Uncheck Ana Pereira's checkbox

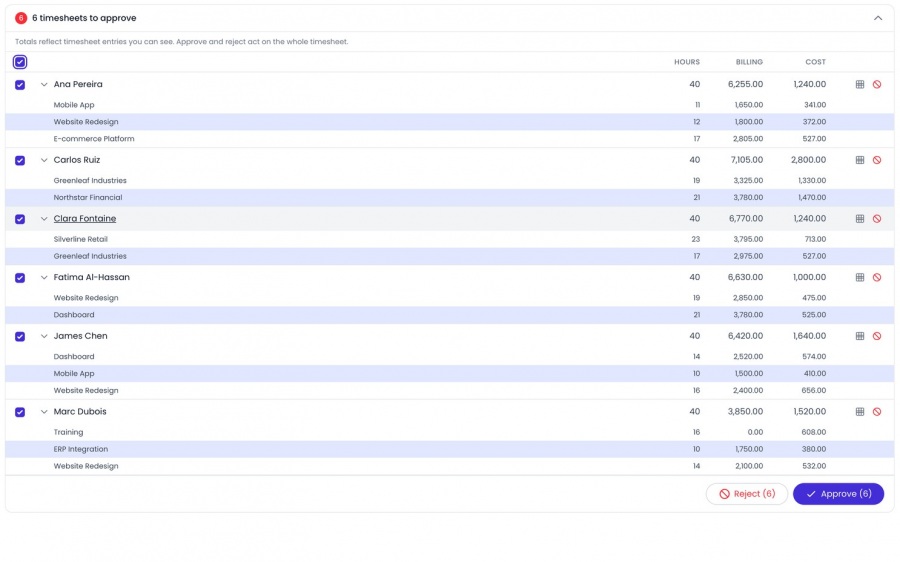(20, 85)
